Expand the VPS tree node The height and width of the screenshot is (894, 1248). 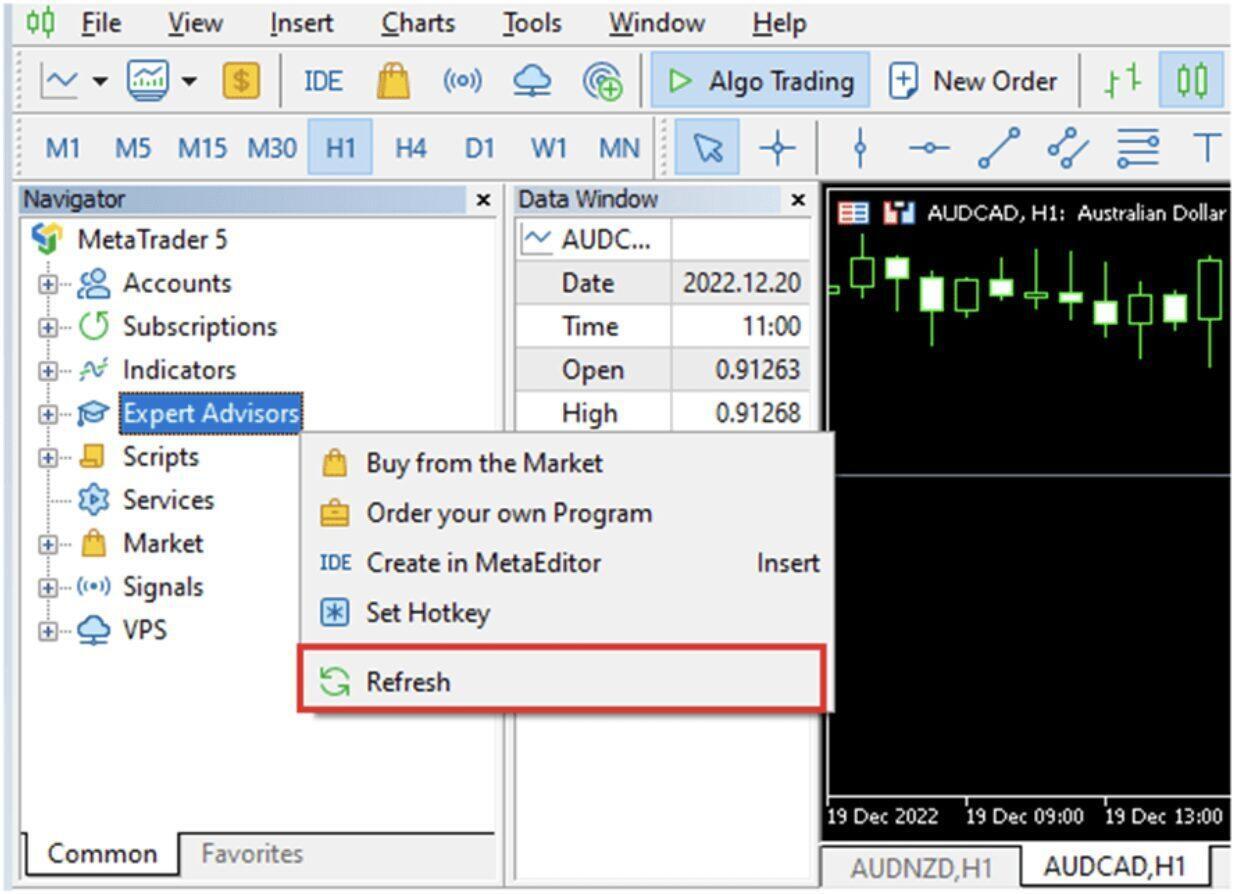[x=47, y=631]
